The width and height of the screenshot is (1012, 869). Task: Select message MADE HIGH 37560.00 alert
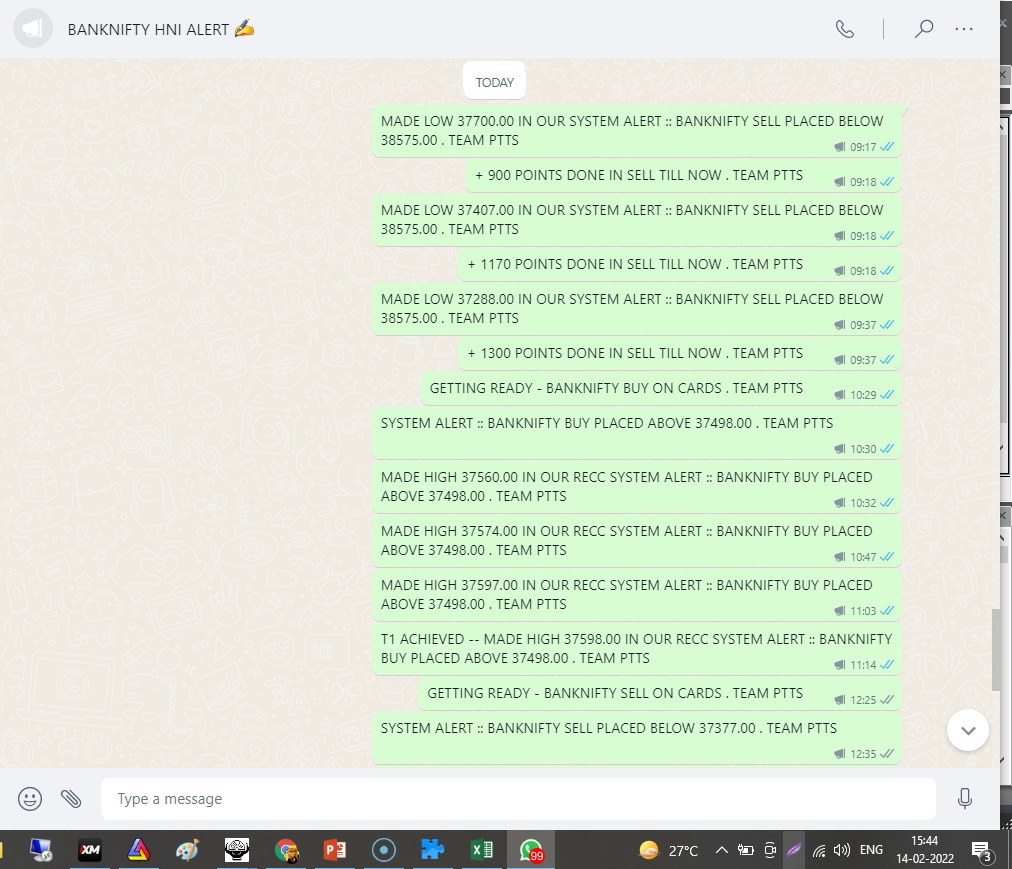637,487
